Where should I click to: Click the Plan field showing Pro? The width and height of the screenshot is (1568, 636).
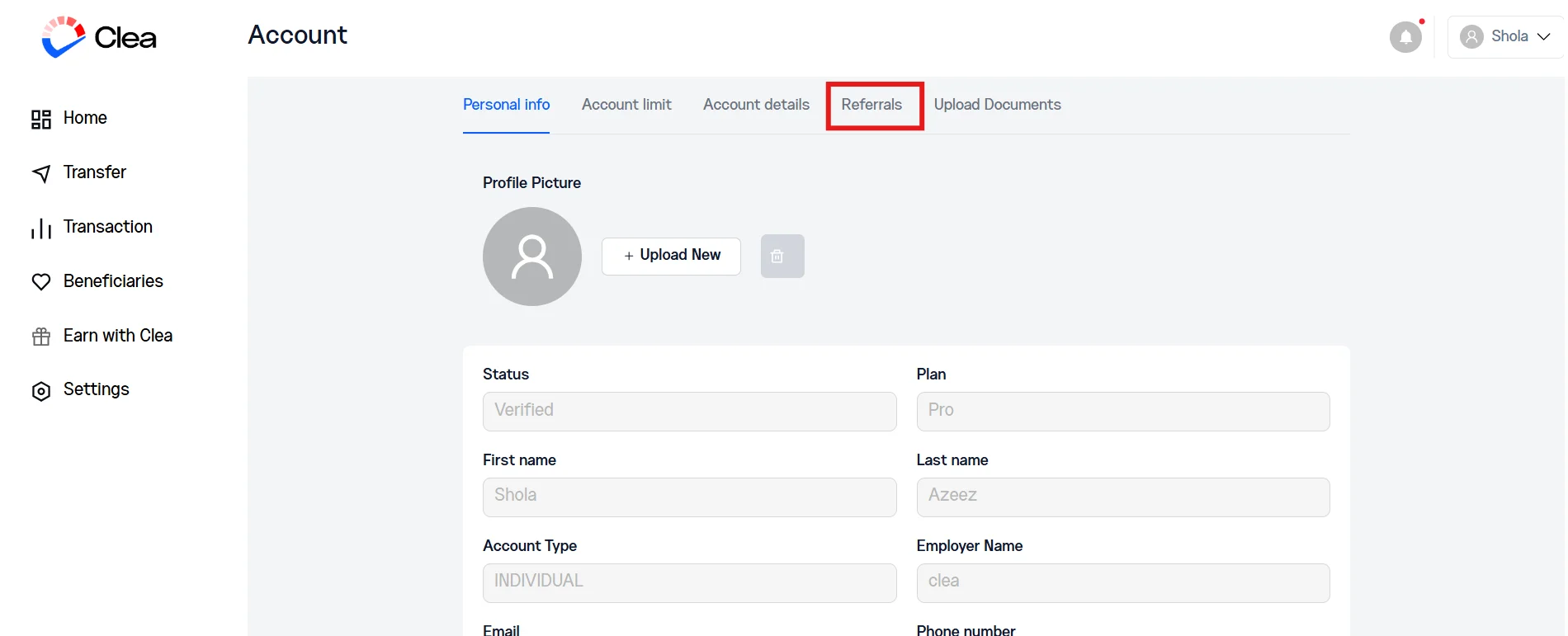pos(1123,411)
